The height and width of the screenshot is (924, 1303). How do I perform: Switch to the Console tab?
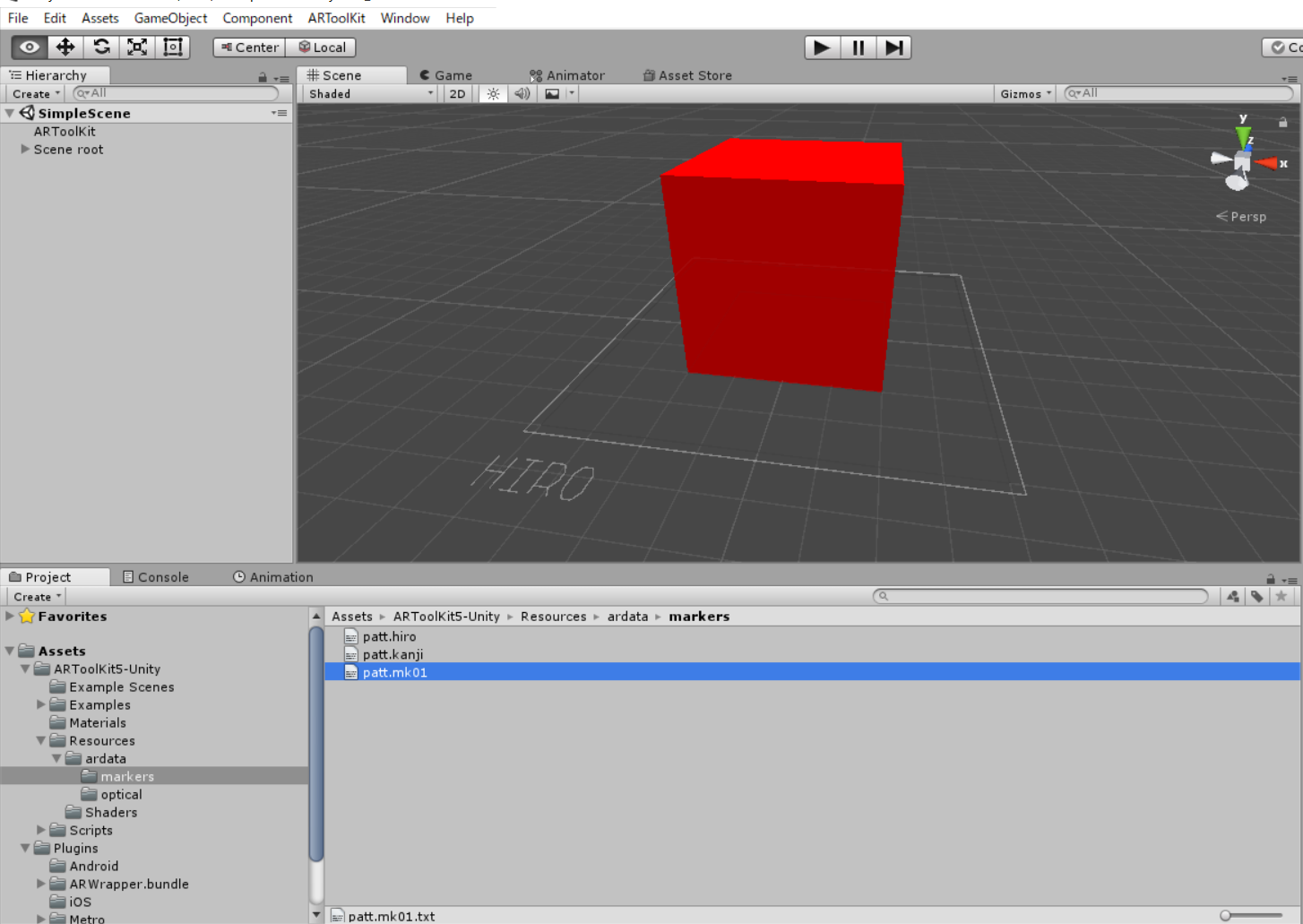tap(155, 577)
